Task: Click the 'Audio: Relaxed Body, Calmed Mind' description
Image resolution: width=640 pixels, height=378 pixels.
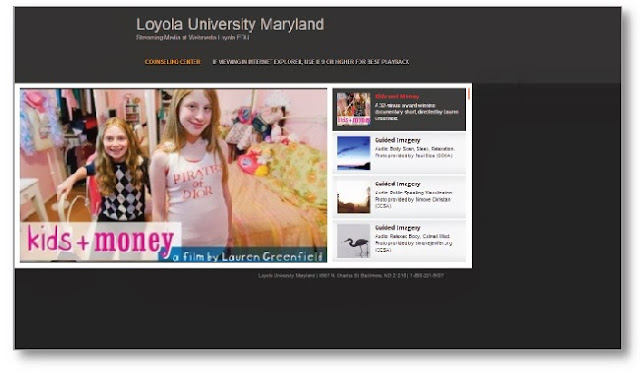Action: tap(412, 236)
